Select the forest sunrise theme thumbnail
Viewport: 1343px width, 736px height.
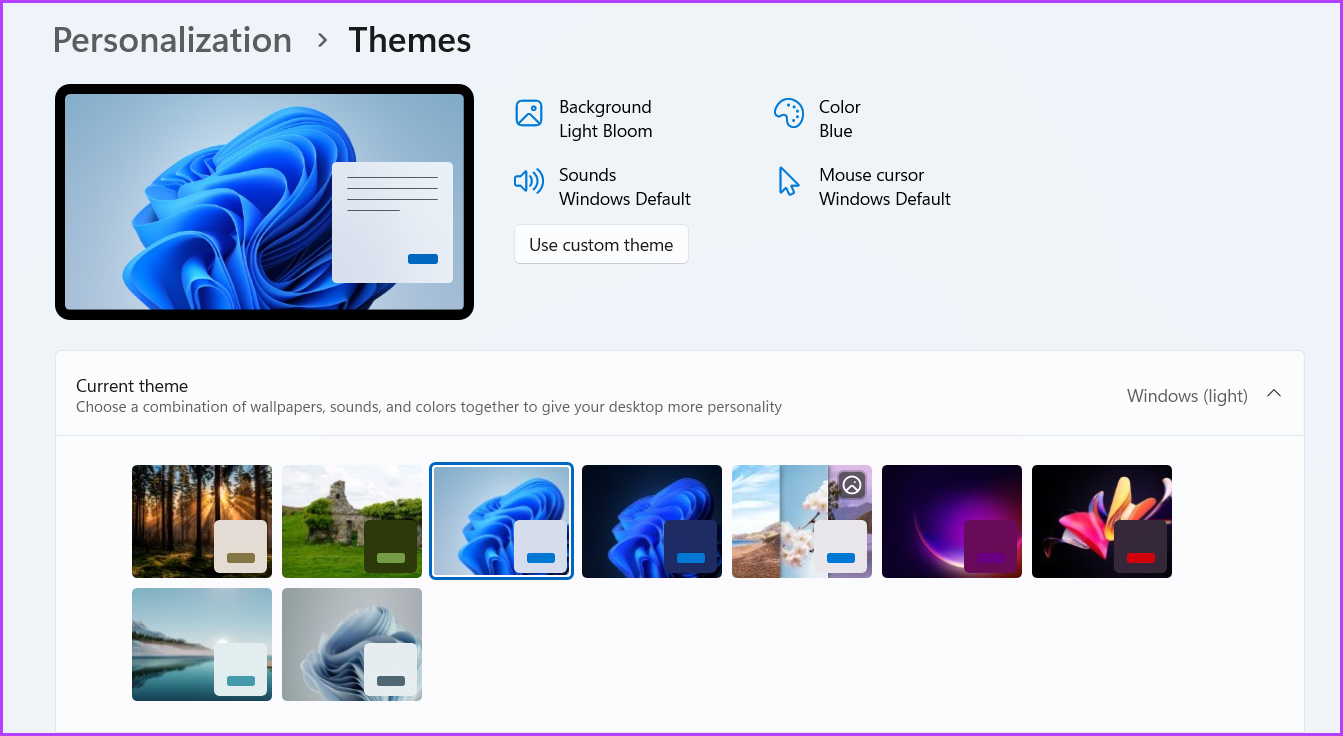click(x=201, y=521)
